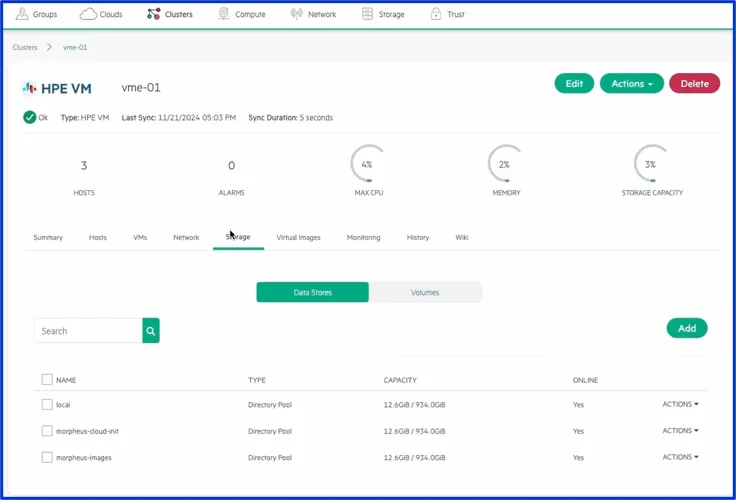Click the Last Sync timestamp text

click(x=179, y=117)
